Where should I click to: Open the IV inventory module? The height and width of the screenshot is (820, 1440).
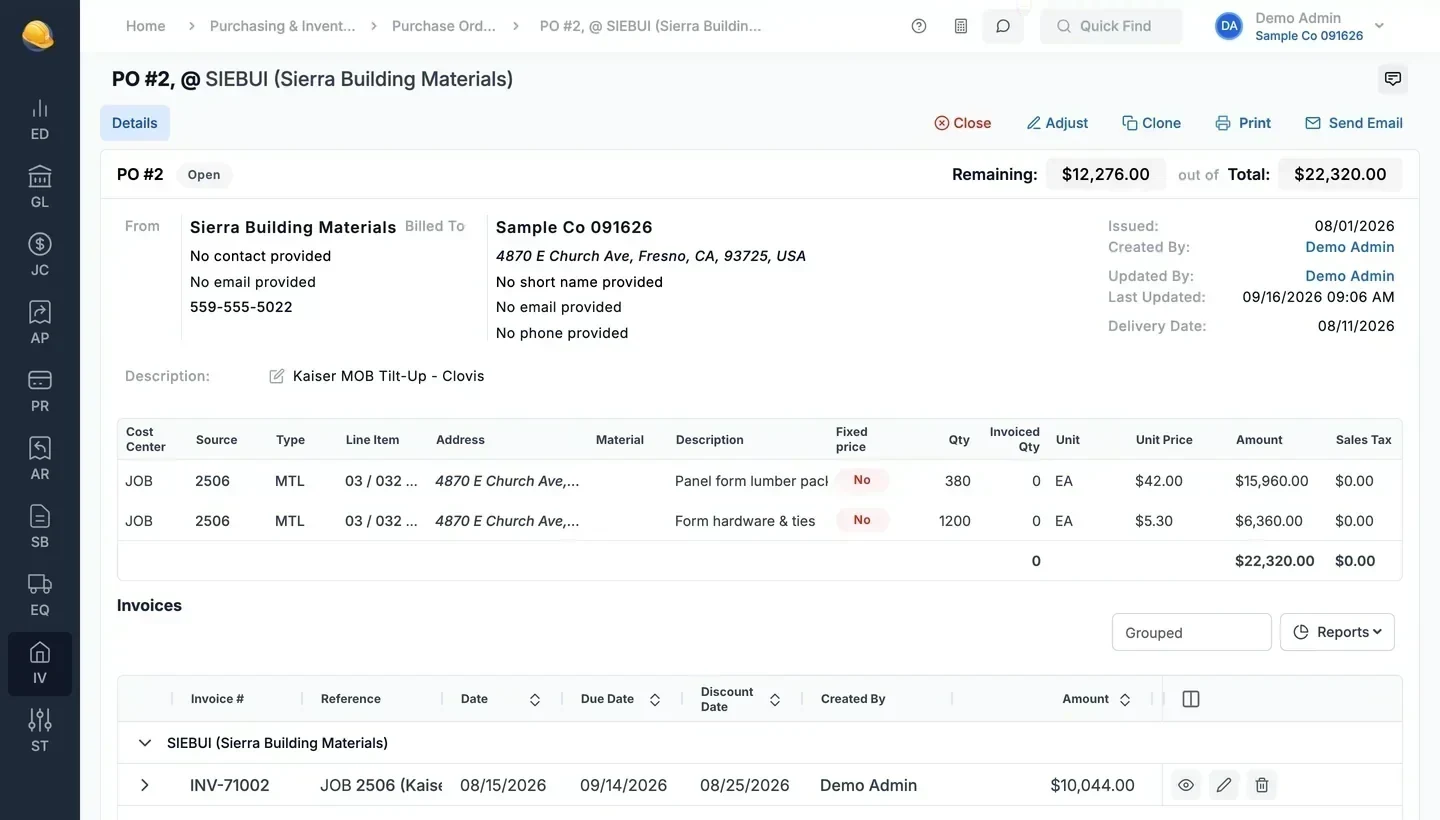pos(40,664)
